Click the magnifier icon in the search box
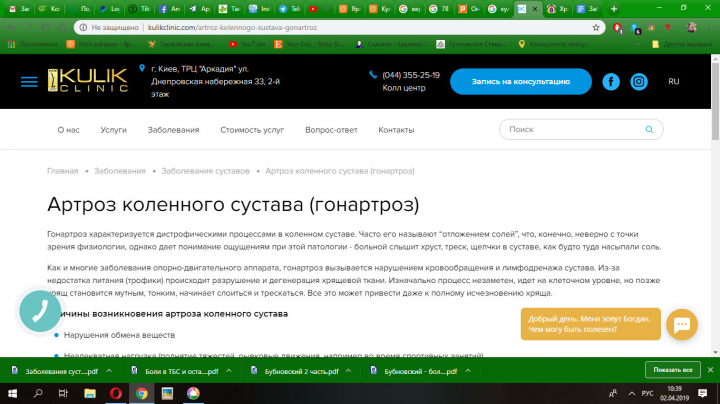720x404 pixels. tap(649, 129)
